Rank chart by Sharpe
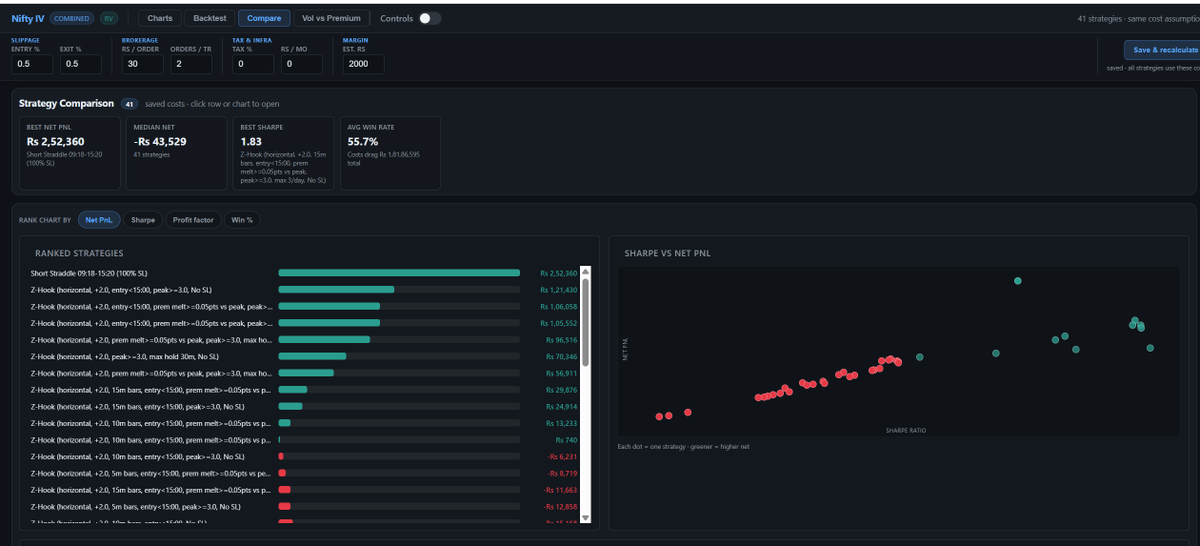The width and height of the screenshot is (1200, 546). click(x=143, y=220)
